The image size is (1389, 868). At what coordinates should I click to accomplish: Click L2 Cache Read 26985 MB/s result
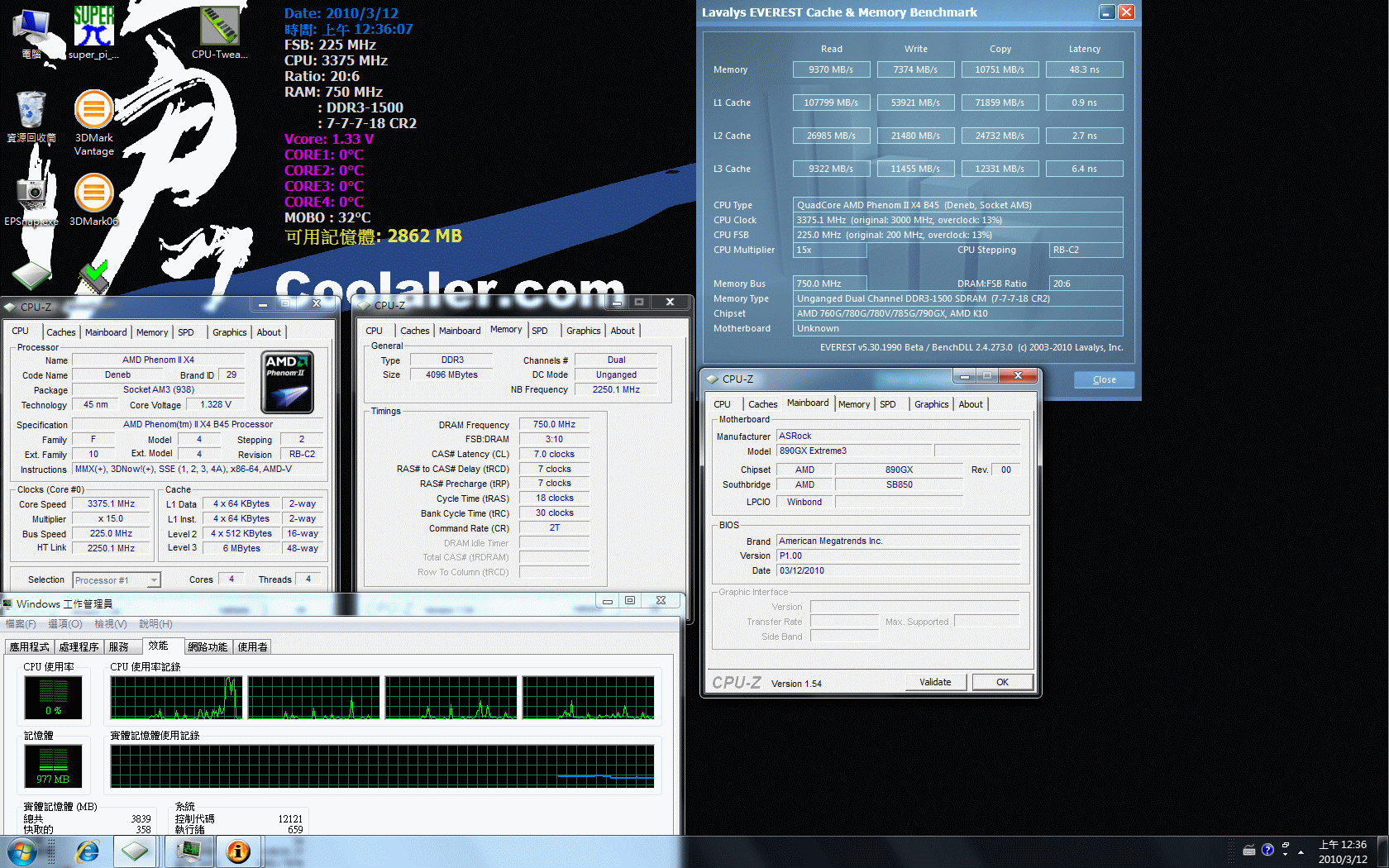pyautogui.click(x=831, y=136)
